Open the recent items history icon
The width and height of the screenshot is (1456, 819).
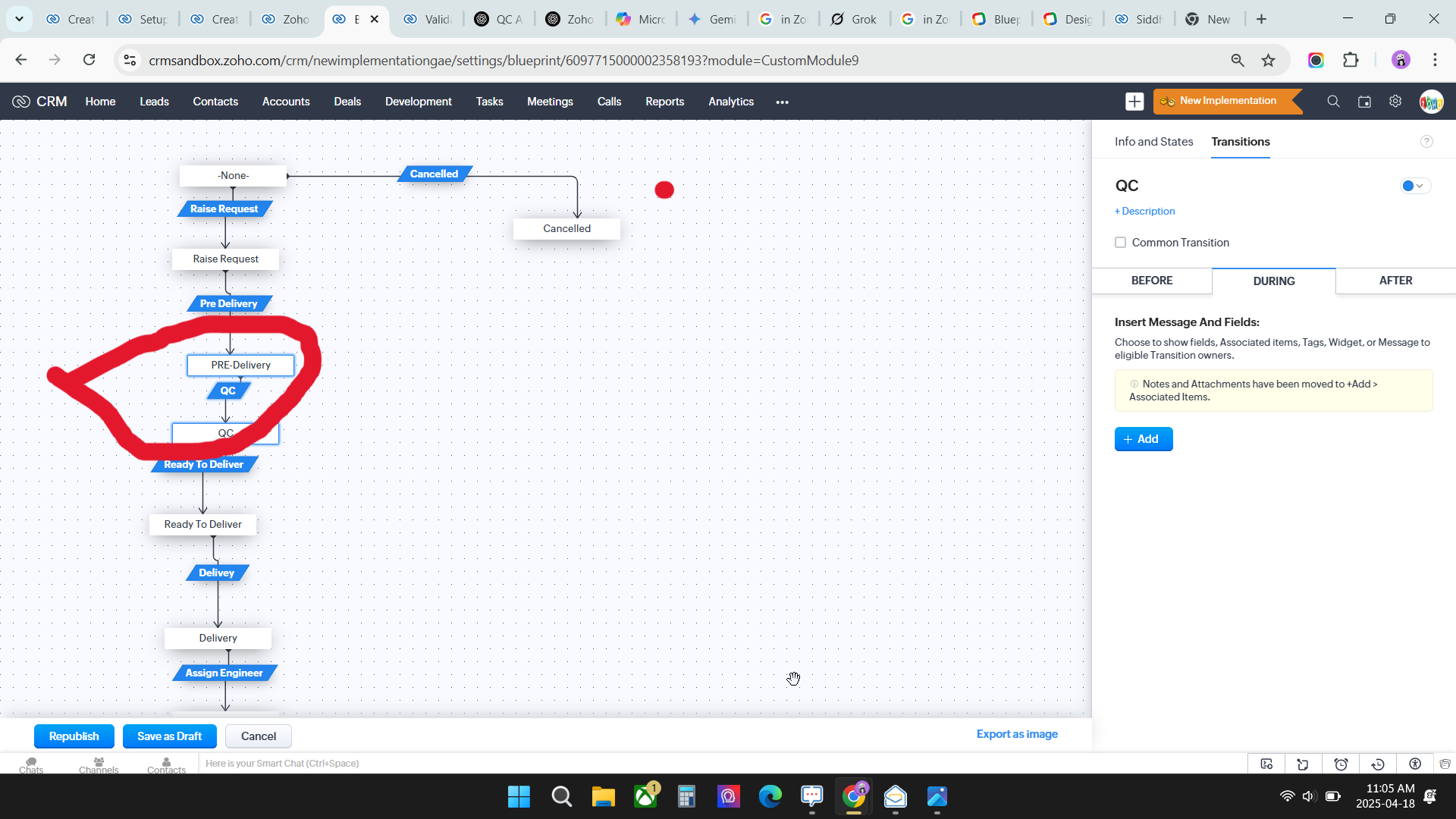coord(1378,764)
